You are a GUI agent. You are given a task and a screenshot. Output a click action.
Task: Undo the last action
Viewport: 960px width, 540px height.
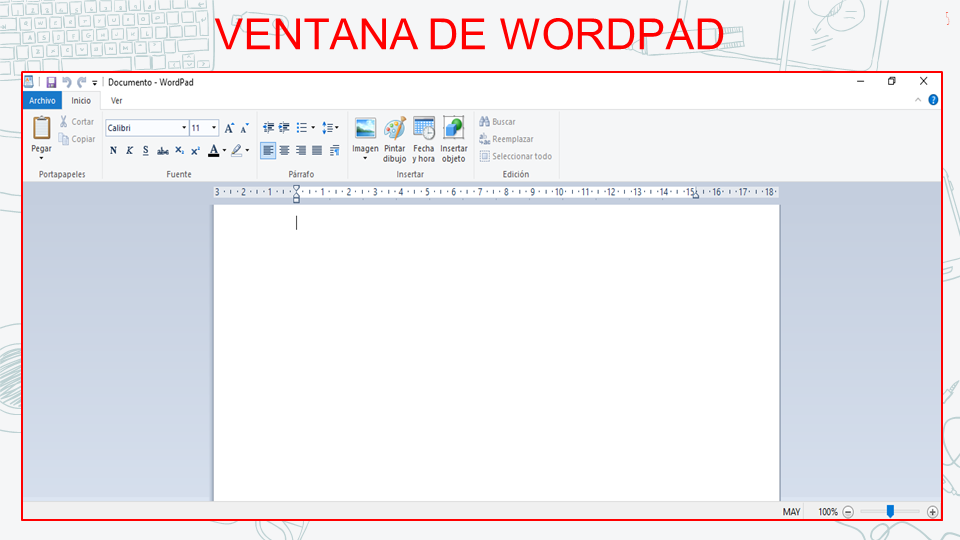tap(67, 82)
